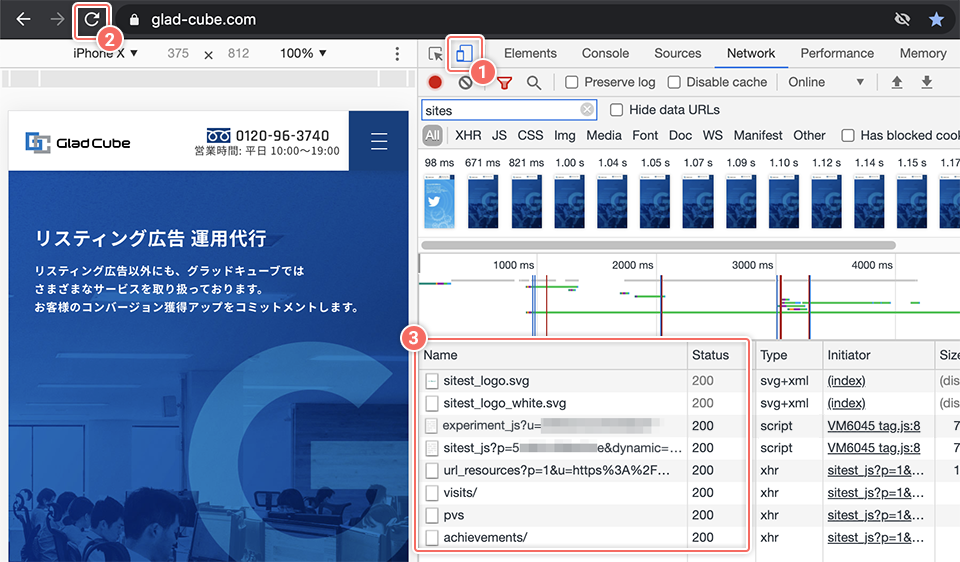Open the (index) initiator link for sitest_logo.svg
Image resolution: width=960 pixels, height=562 pixels.
coord(846,381)
